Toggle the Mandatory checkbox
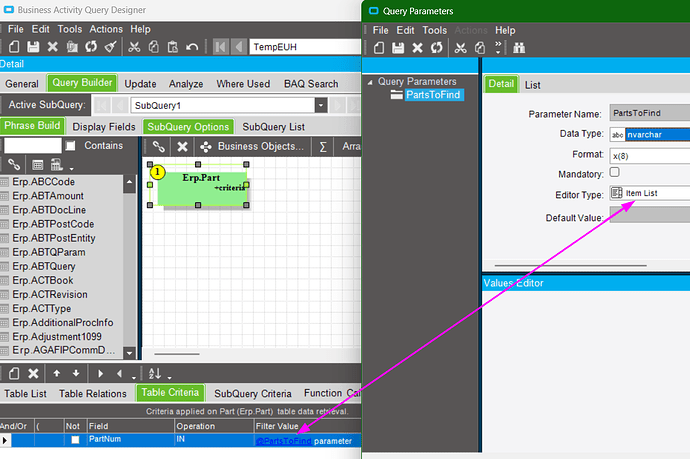Image resolution: width=690 pixels, height=459 pixels. coord(615,172)
